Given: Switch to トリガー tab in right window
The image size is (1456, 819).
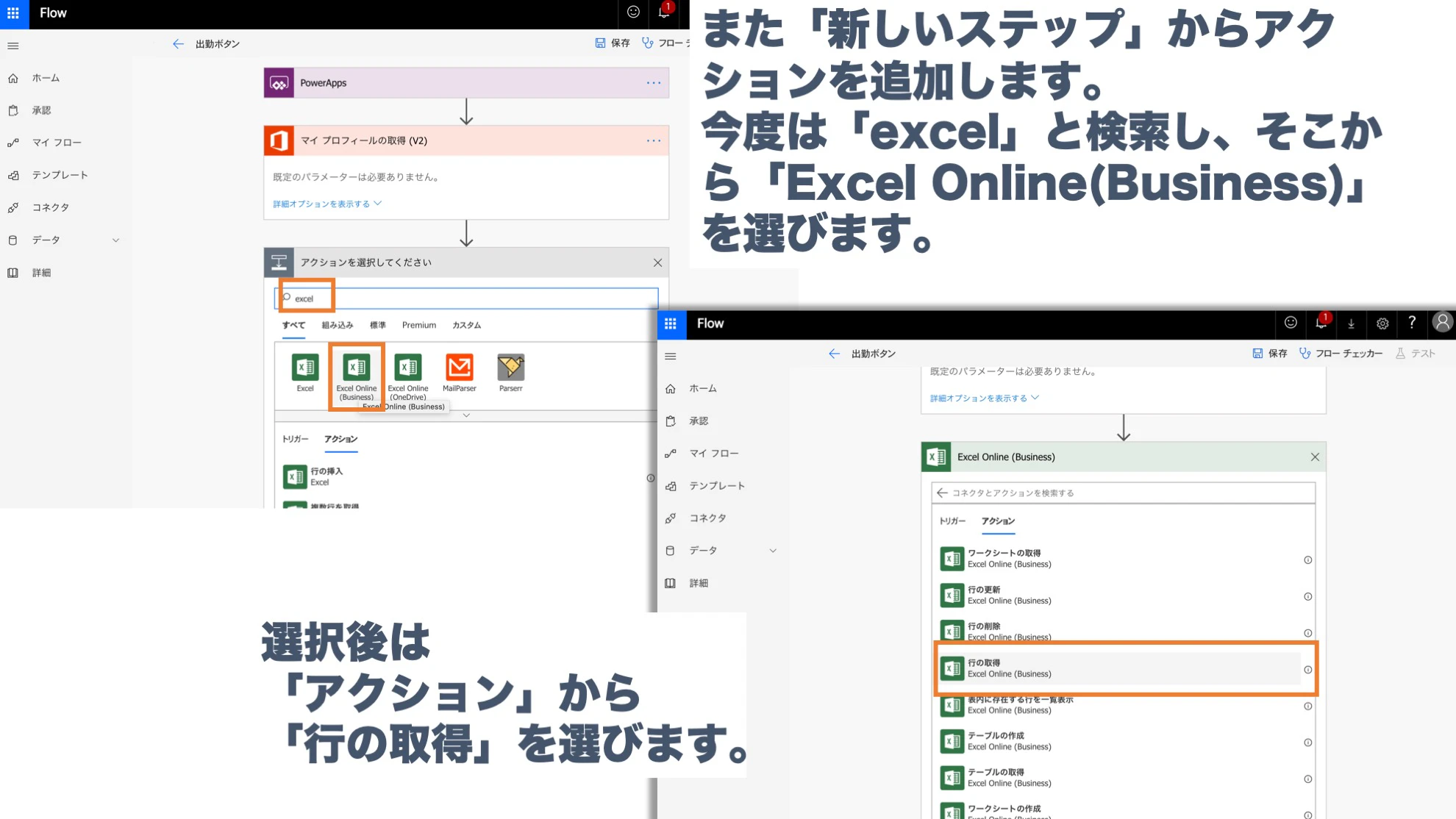Looking at the screenshot, I should coord(952,521).
